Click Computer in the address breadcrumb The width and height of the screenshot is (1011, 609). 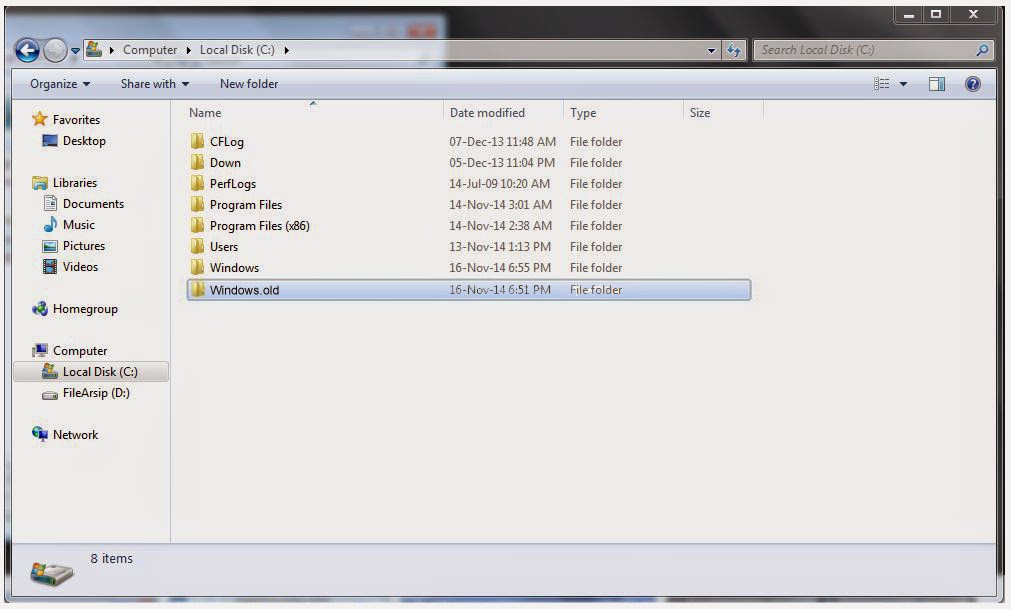150,50
